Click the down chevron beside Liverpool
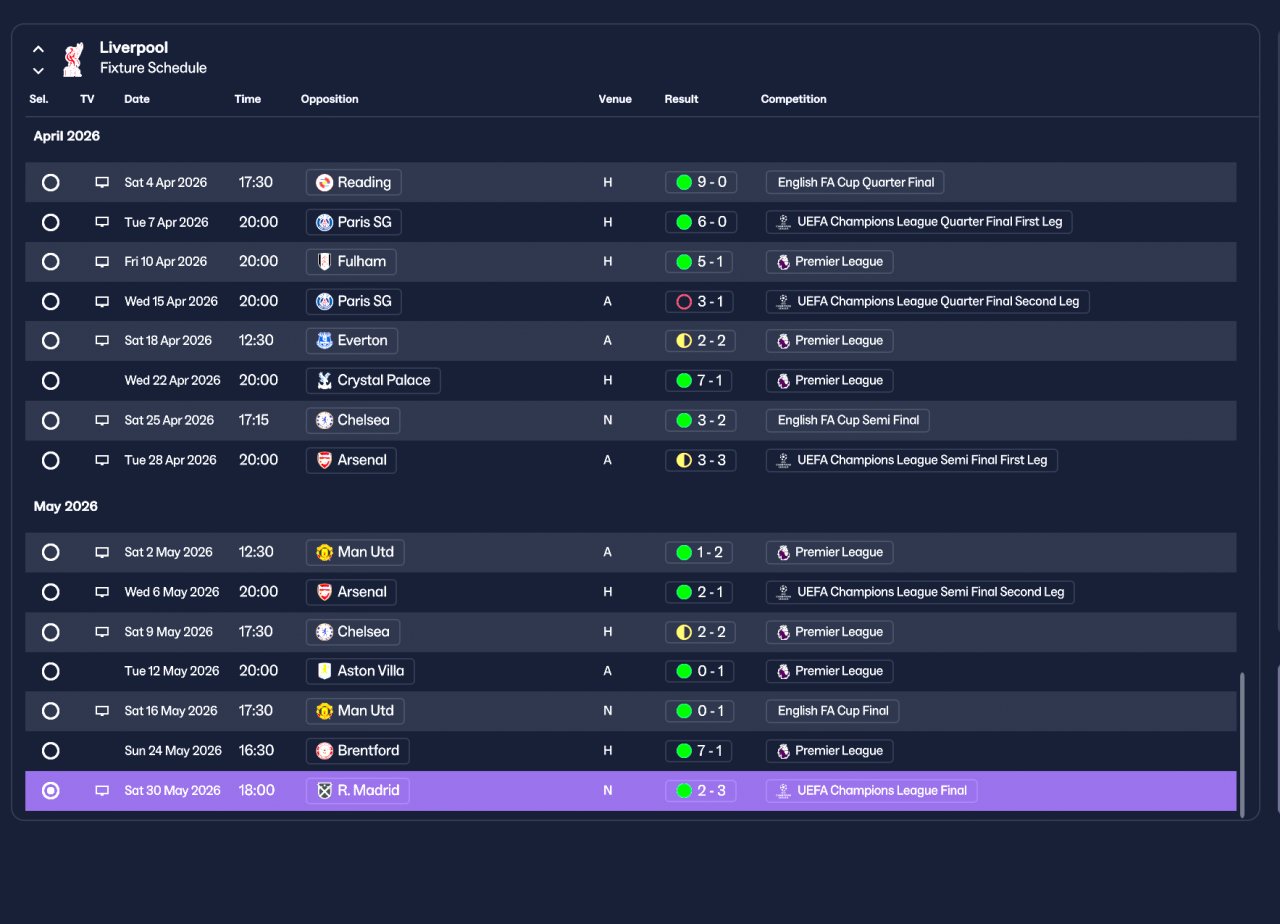The width and height of the screenshot is (1280, 924). [x=38, y=70]
